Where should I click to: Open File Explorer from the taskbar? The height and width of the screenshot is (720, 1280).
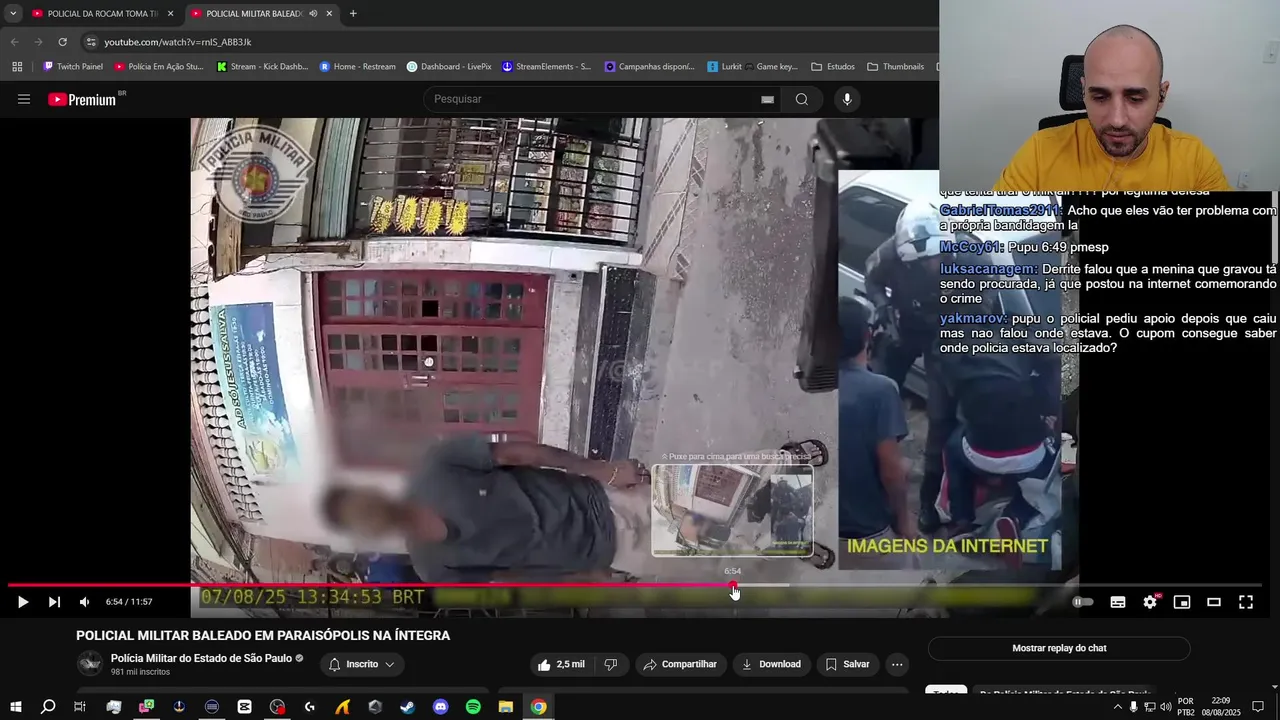(x=506, y=707)
